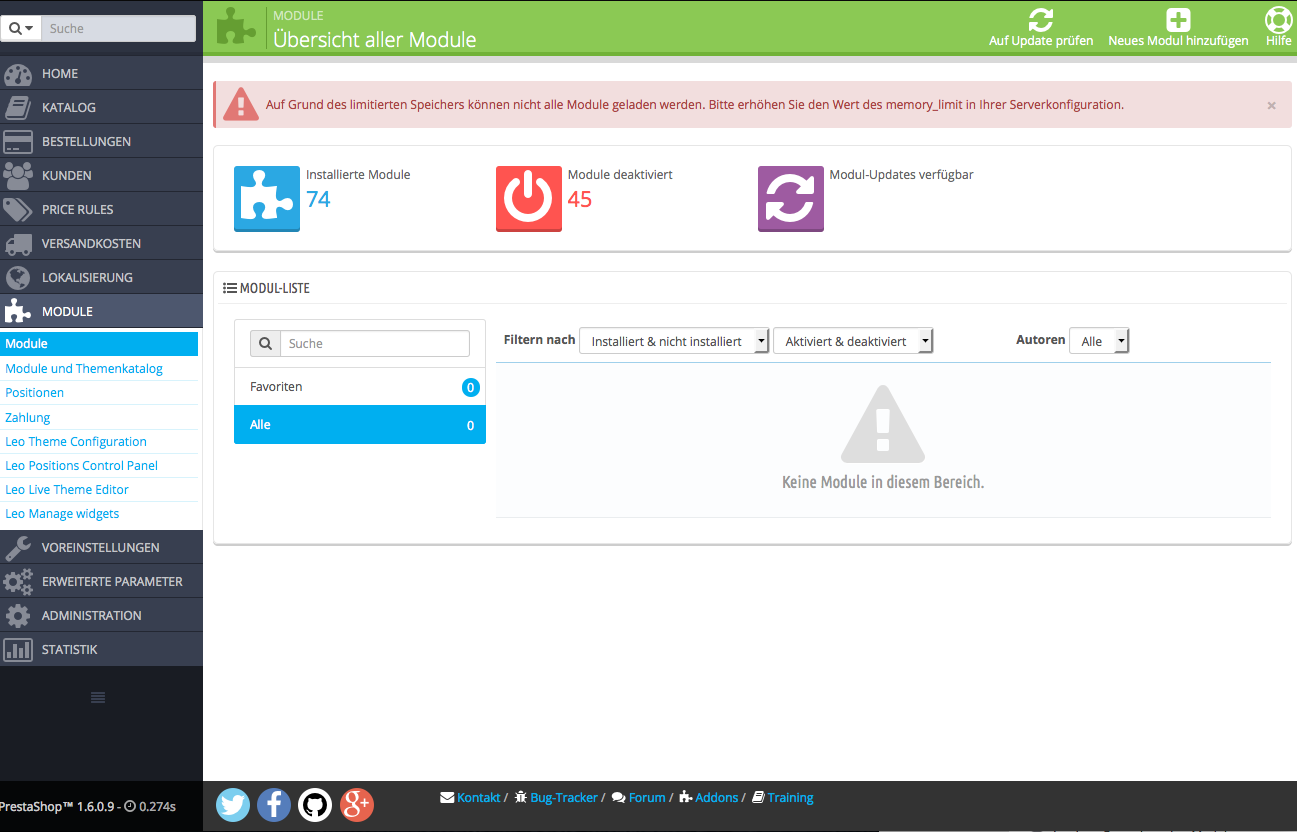The height and width of the screenshot is (832, 1297).
Task: Click the Kontakt footer link
Action: [478, 798]
